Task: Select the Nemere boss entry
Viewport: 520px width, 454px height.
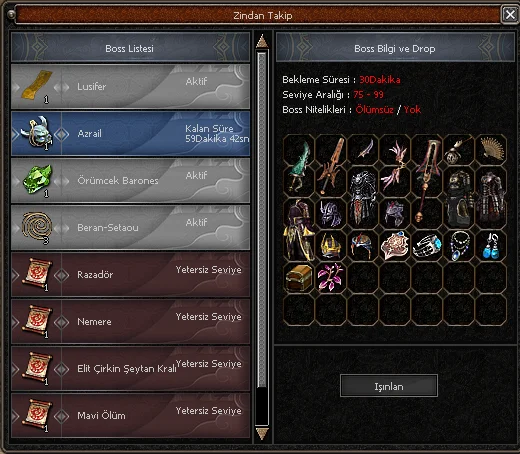Action: click(131, 322)
